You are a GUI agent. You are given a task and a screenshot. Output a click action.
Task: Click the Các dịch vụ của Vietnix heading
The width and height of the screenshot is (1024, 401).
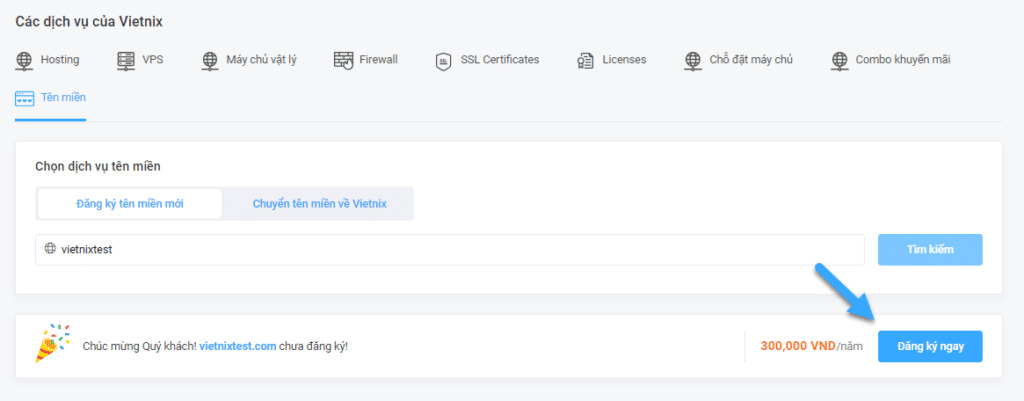[x=89, y=22]
